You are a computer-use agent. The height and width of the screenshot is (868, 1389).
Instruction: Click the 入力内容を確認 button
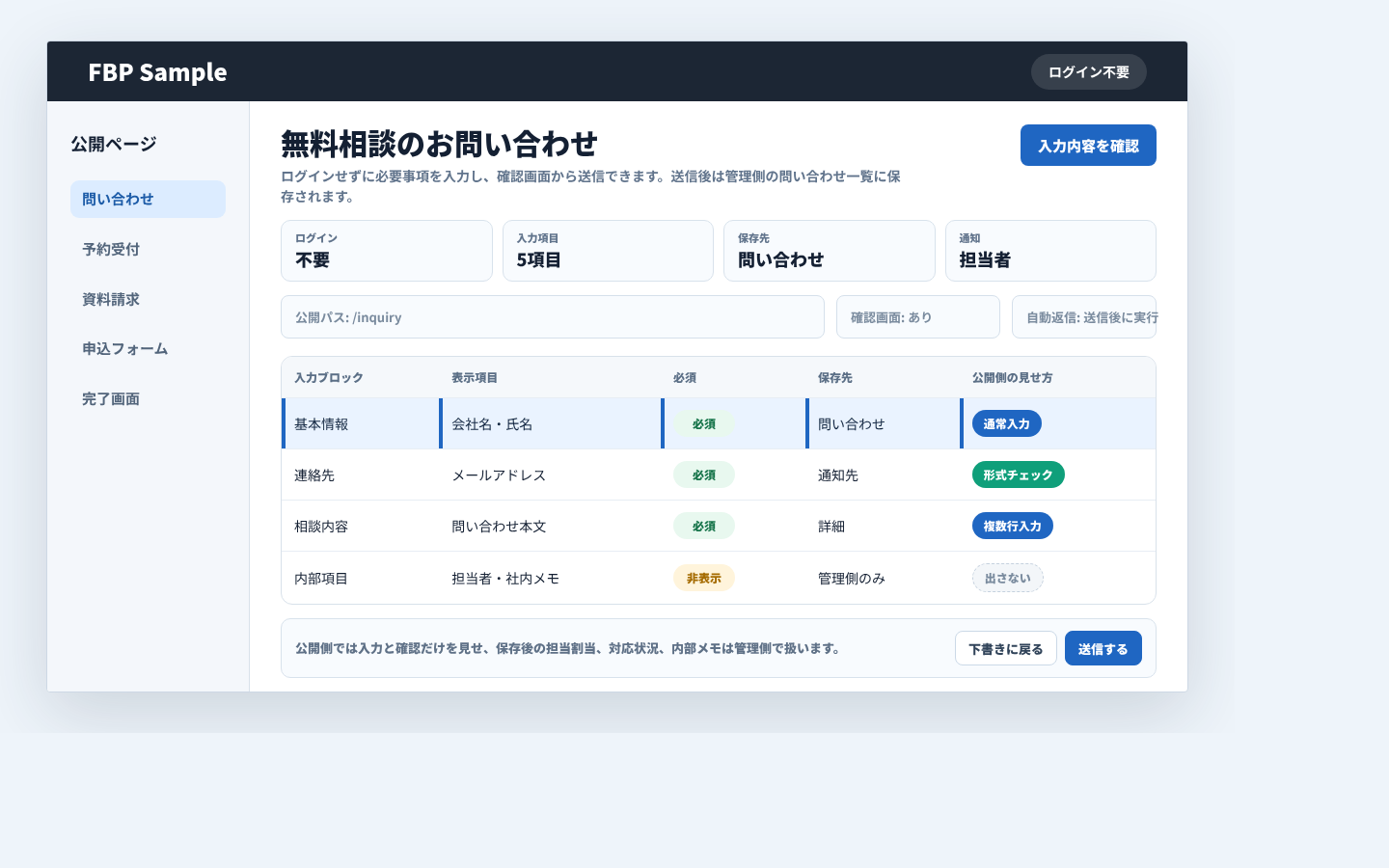tap(1088, 146)
